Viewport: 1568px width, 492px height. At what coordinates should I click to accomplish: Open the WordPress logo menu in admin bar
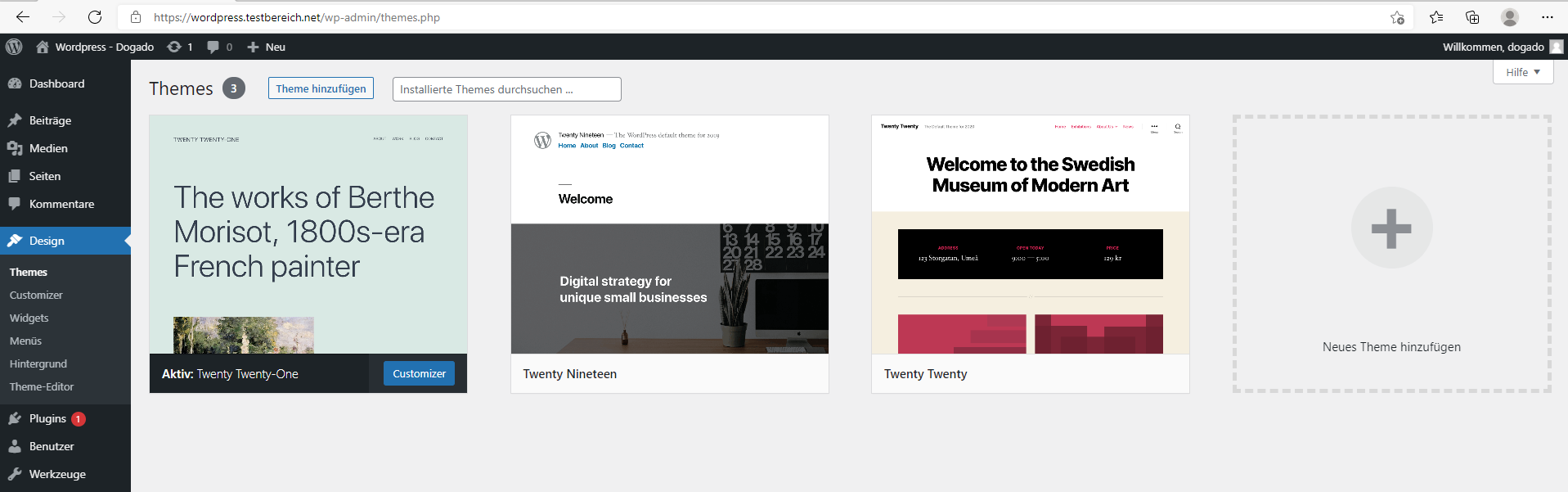pyautogui.click(x=14, y=47)
